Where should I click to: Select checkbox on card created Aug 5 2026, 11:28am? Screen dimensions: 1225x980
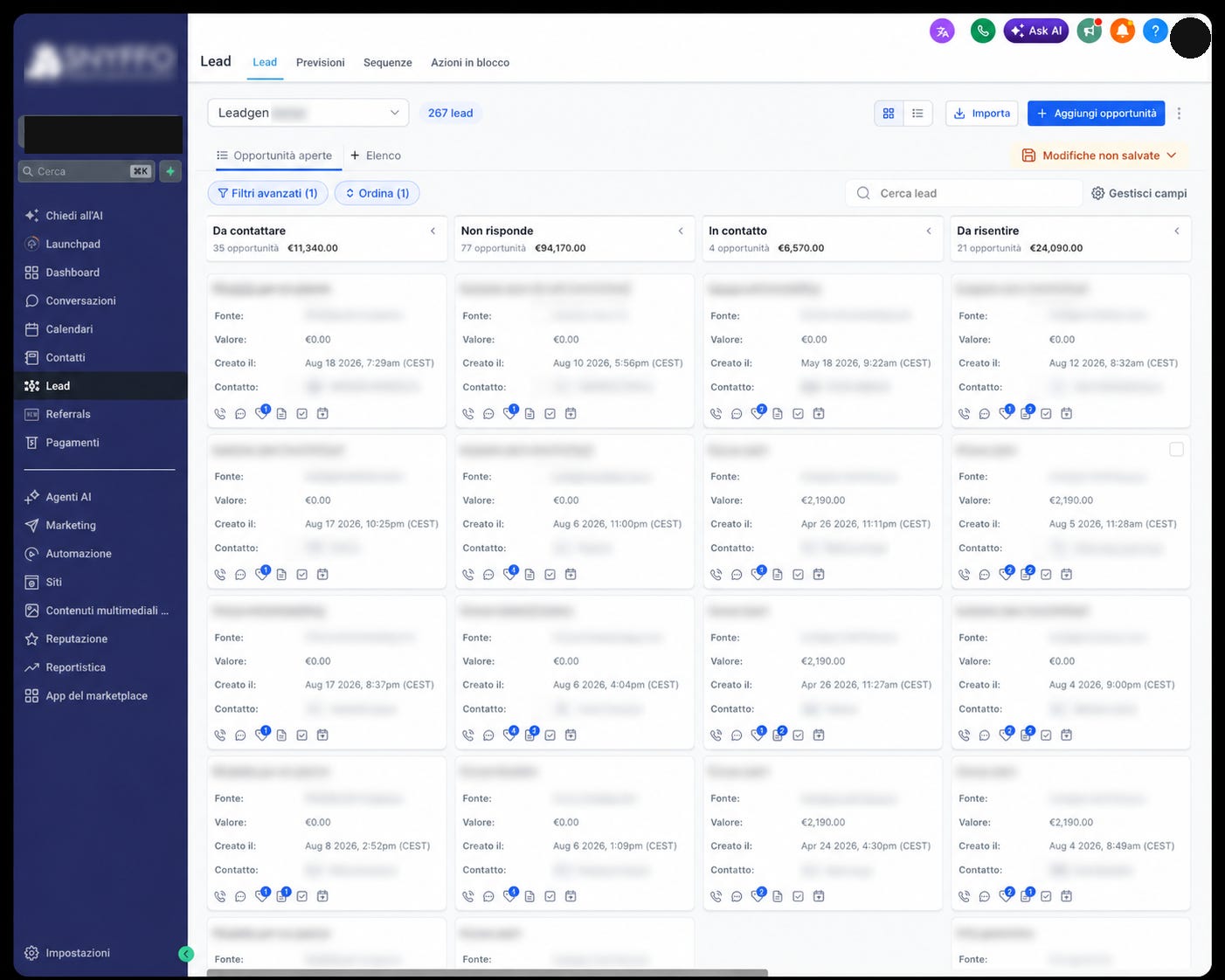pos(1176,449)
